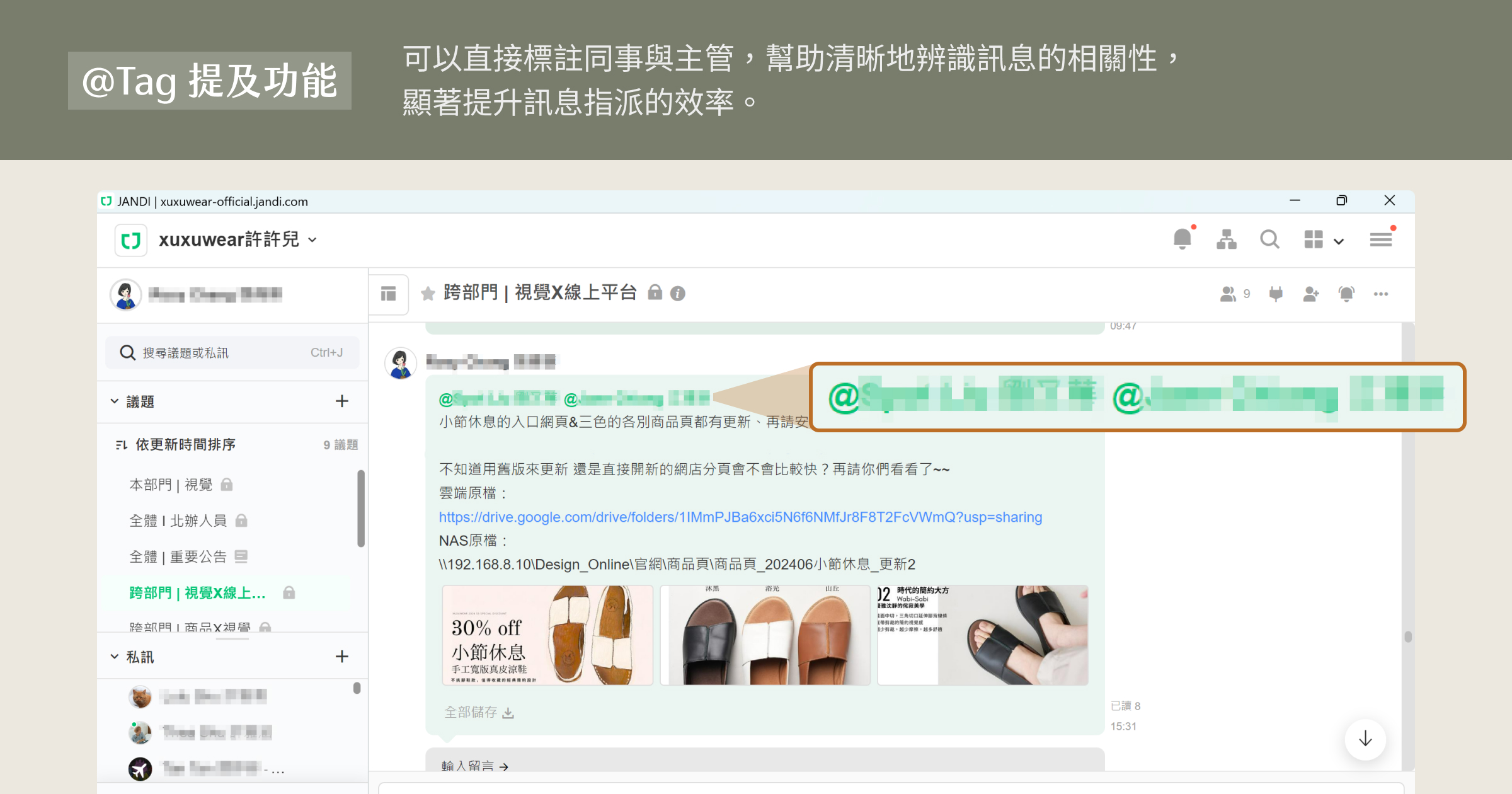1512x794 pixels.
Task: Toggle the star on this topic
Action: pyautogui.click(x=428, y=294)
